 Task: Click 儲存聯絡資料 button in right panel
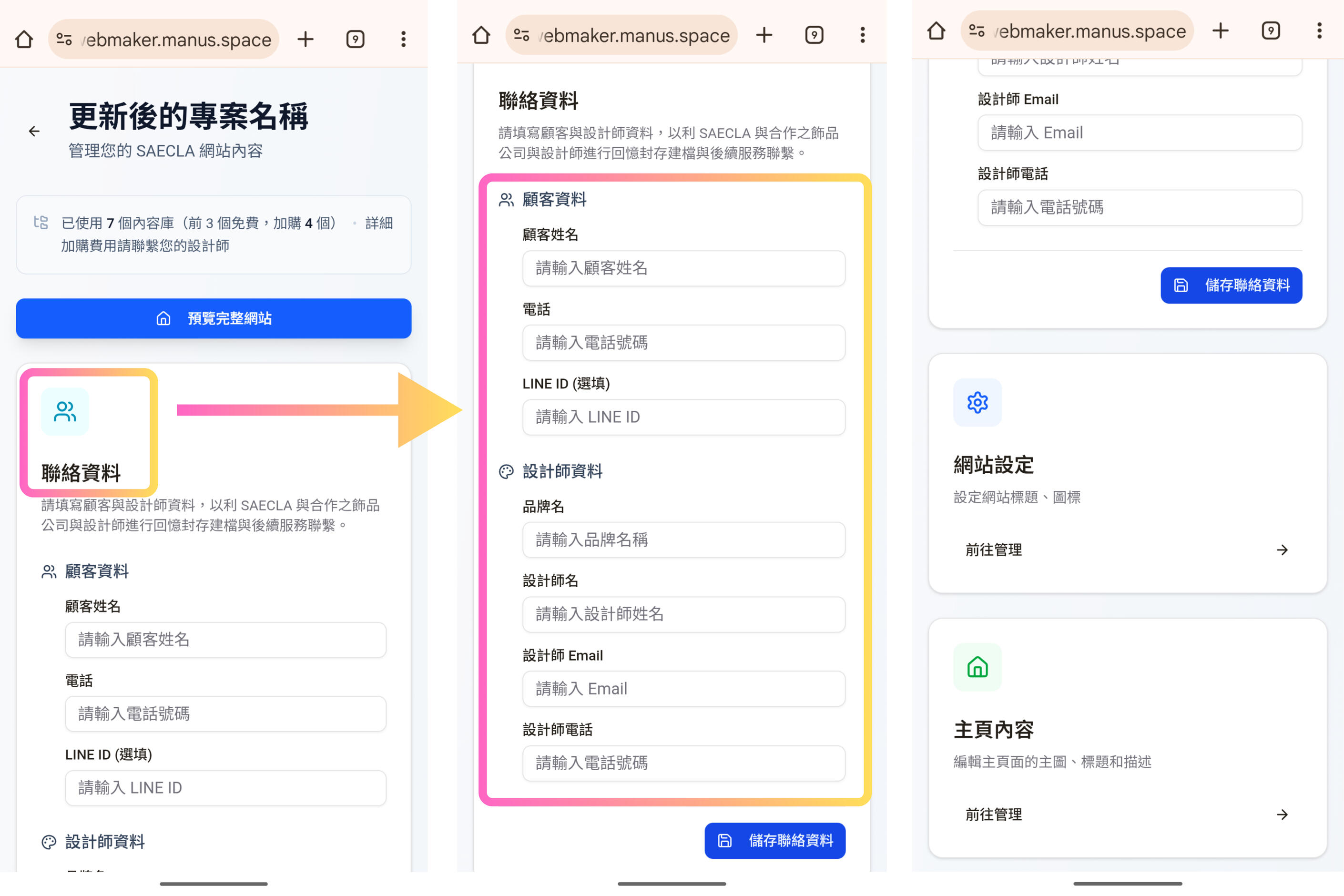[x=1231, y=285]
